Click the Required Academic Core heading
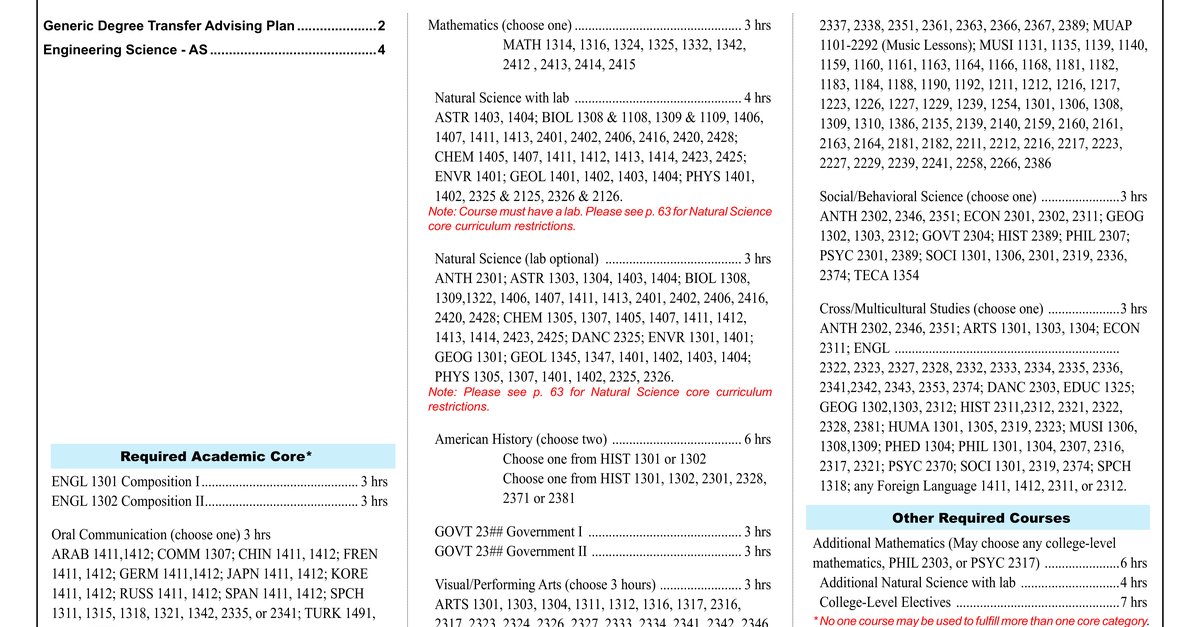 [x=223, y=456]
